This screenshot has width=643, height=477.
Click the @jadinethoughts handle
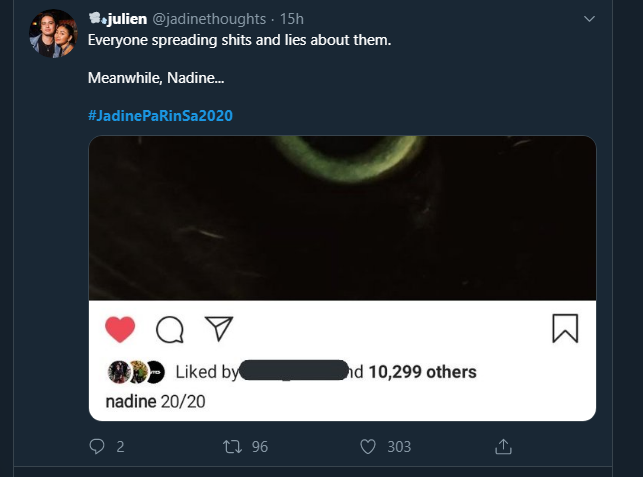tap(209, 19)
